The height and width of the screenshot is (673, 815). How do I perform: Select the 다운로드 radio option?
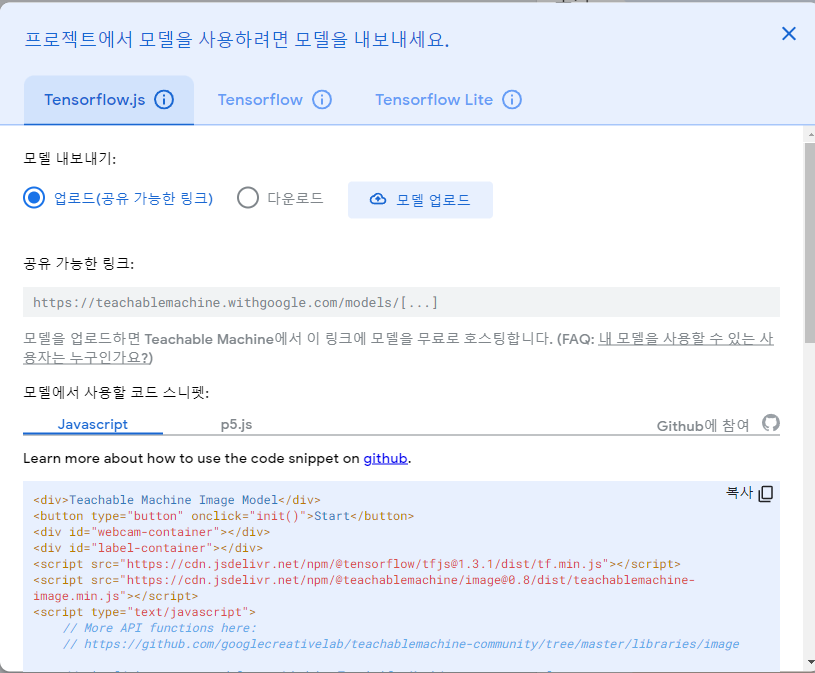247,198
